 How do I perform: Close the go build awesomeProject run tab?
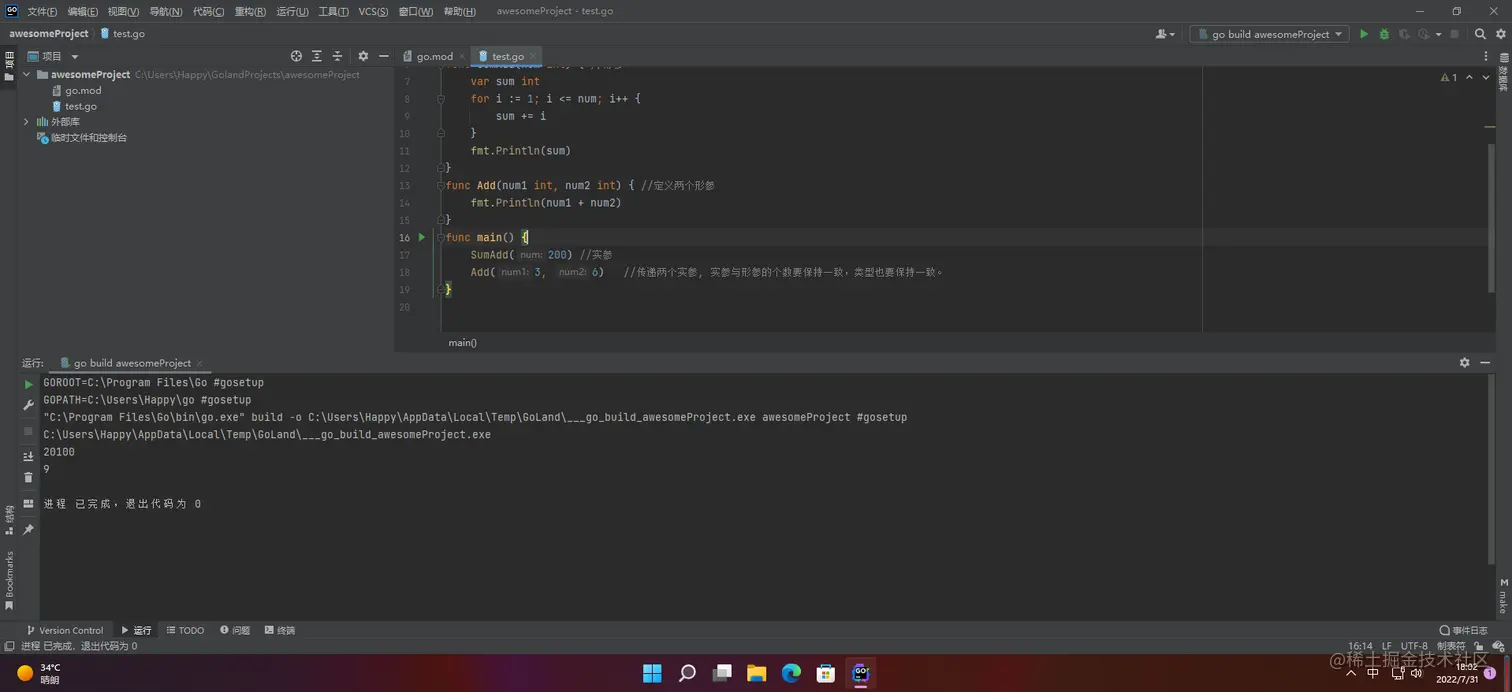[199, 364]
